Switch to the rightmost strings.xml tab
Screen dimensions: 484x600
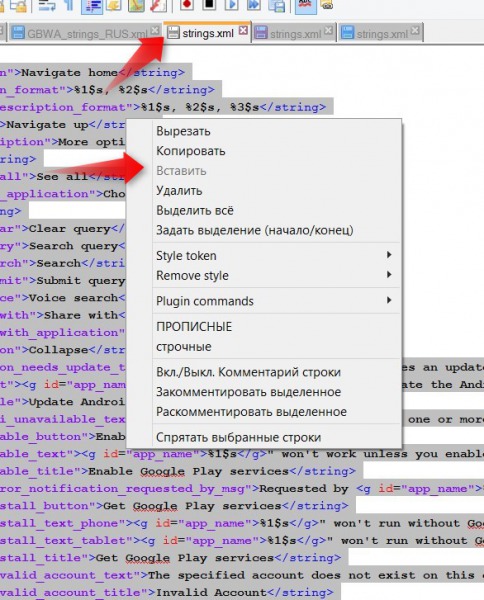pyautogui.click(x=381, y=33)
